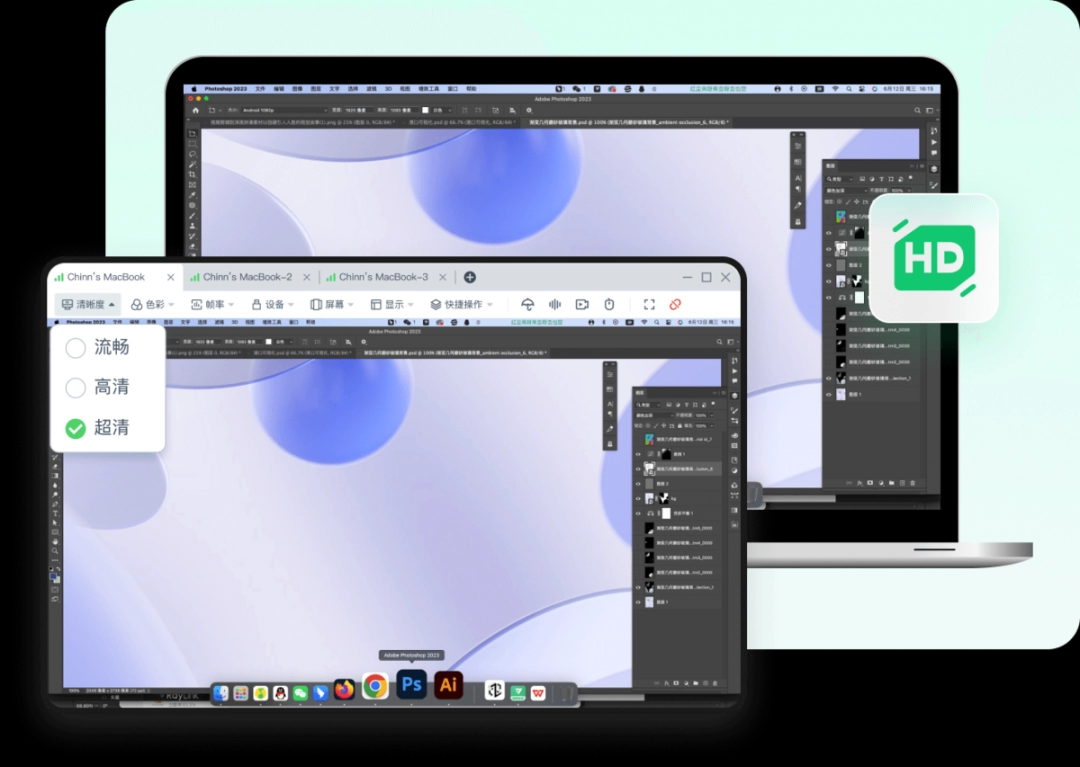The width and height of the screenshot is (1080, 767).
Task: Open the 清晰度 clarity dropdown
Action: coord(87,304)
